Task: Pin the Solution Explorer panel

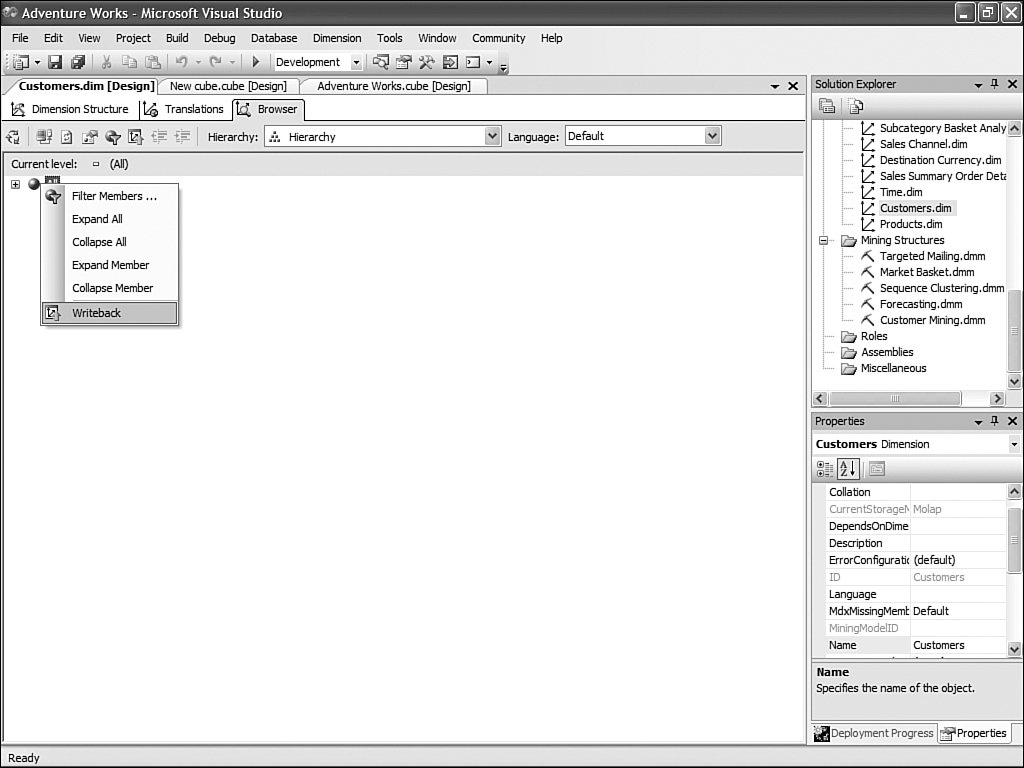Action: 995,84
